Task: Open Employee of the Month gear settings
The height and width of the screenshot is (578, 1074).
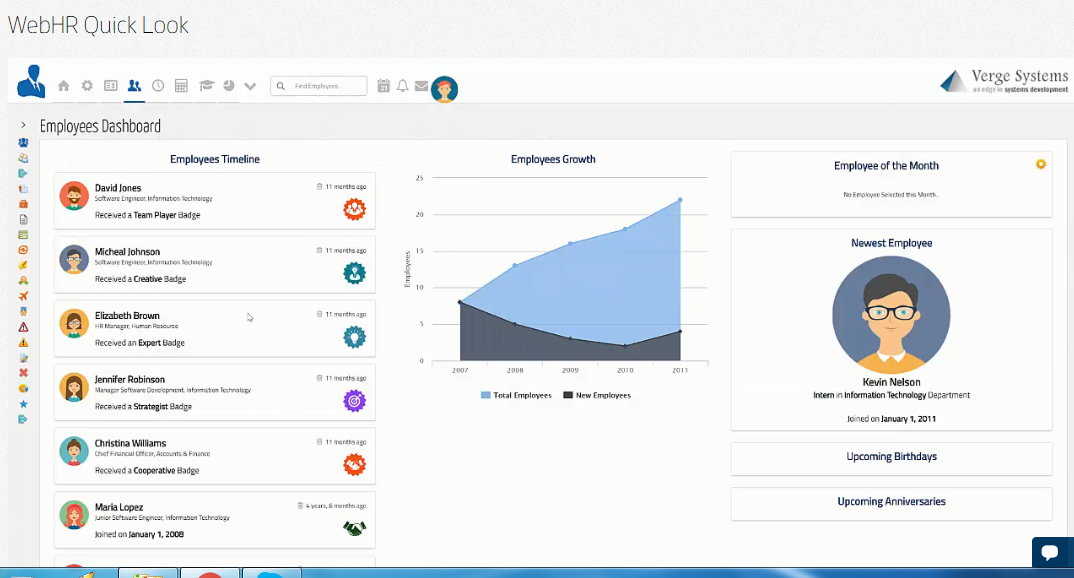Action: point(1040,164)
